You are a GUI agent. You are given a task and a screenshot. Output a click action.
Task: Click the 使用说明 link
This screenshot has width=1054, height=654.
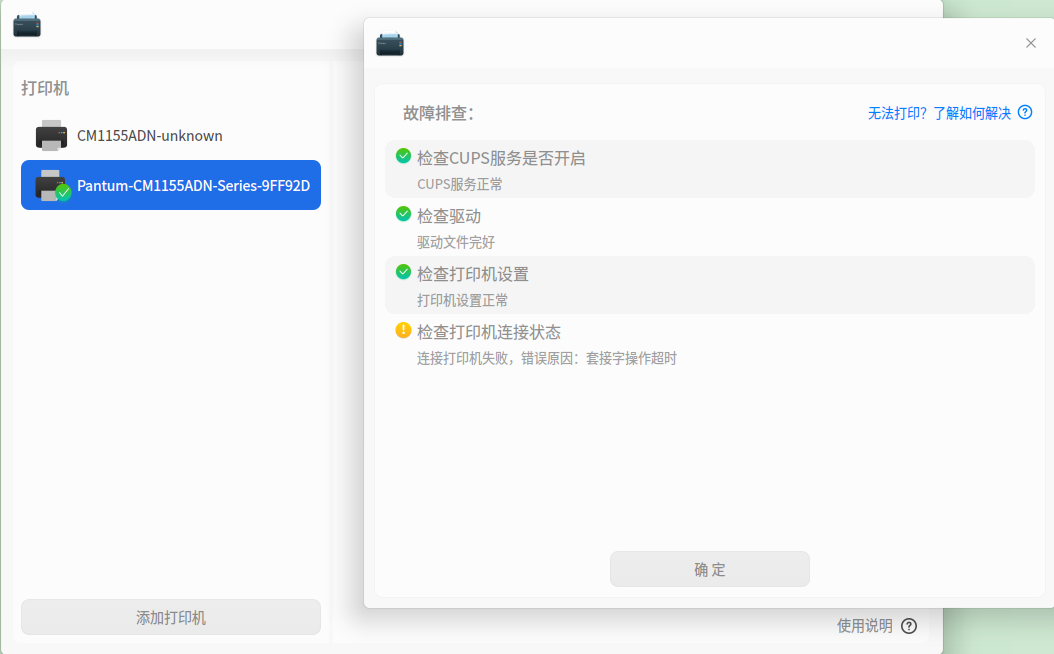[x=864, y=626]
